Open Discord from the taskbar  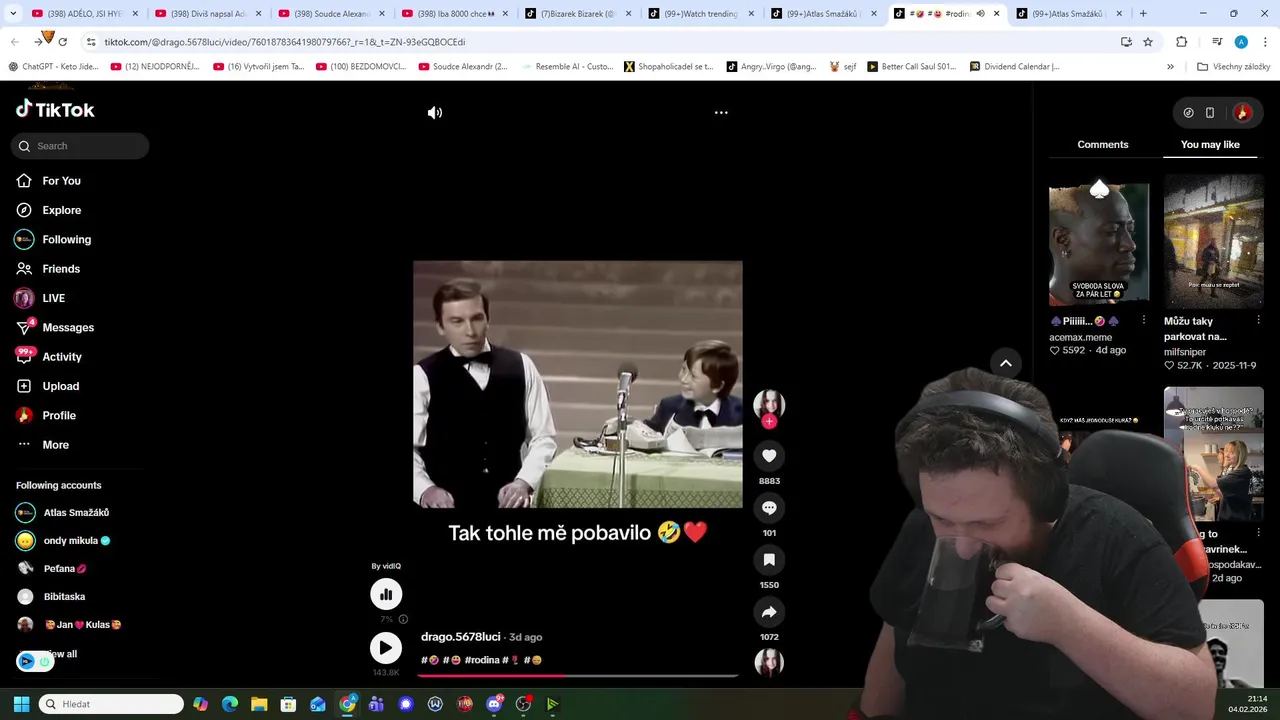click(494, 704)
